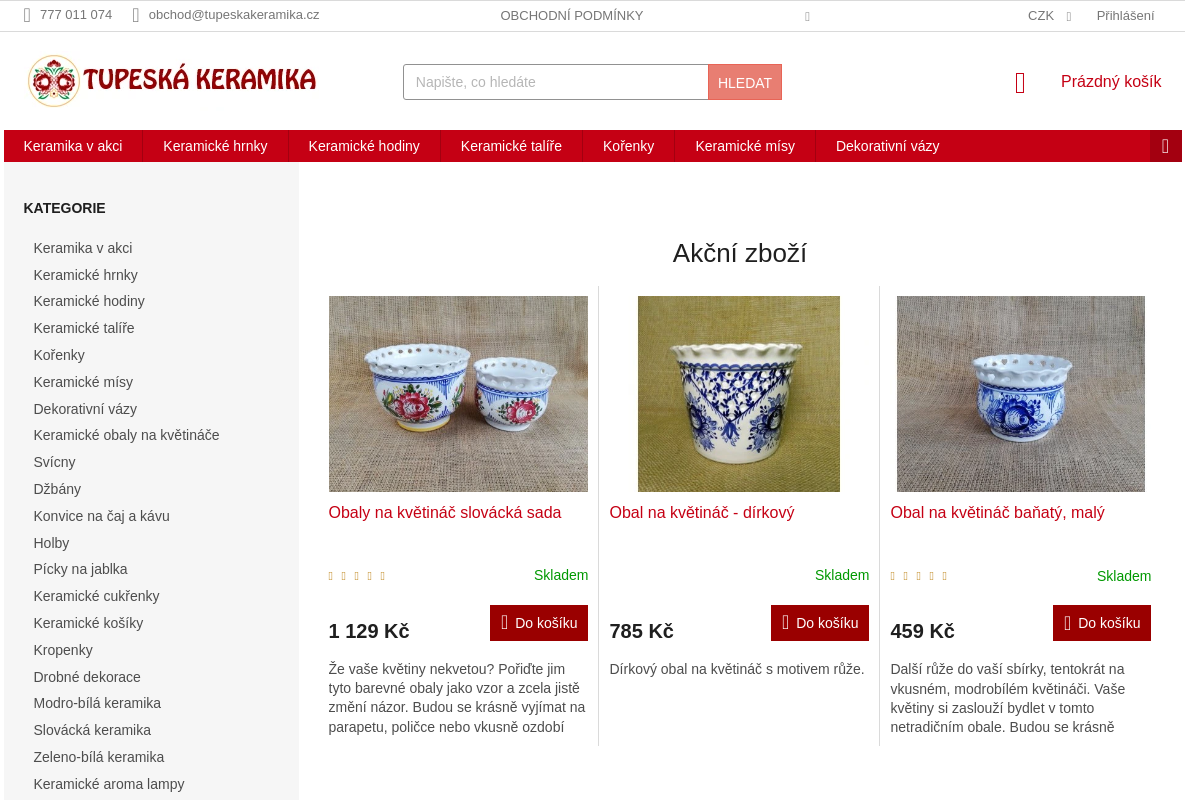Image resolution: width=1200 pixels, height=800 pixels.
Task: Open Kořenky from the top navigation
Action: 628,146
